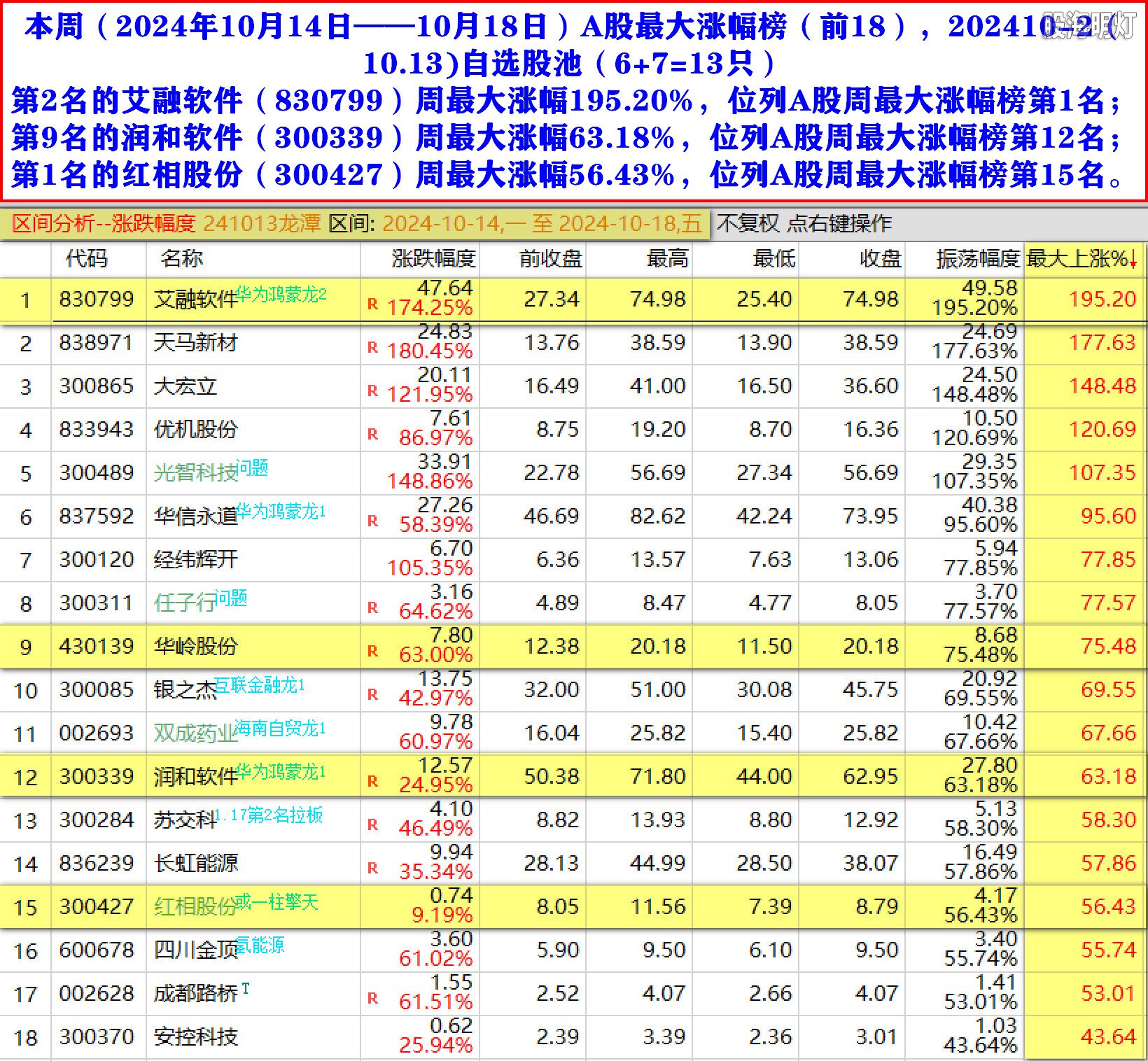Click the 最低 column header
Screen dimensions: 1148x1061
click(773, 259)
